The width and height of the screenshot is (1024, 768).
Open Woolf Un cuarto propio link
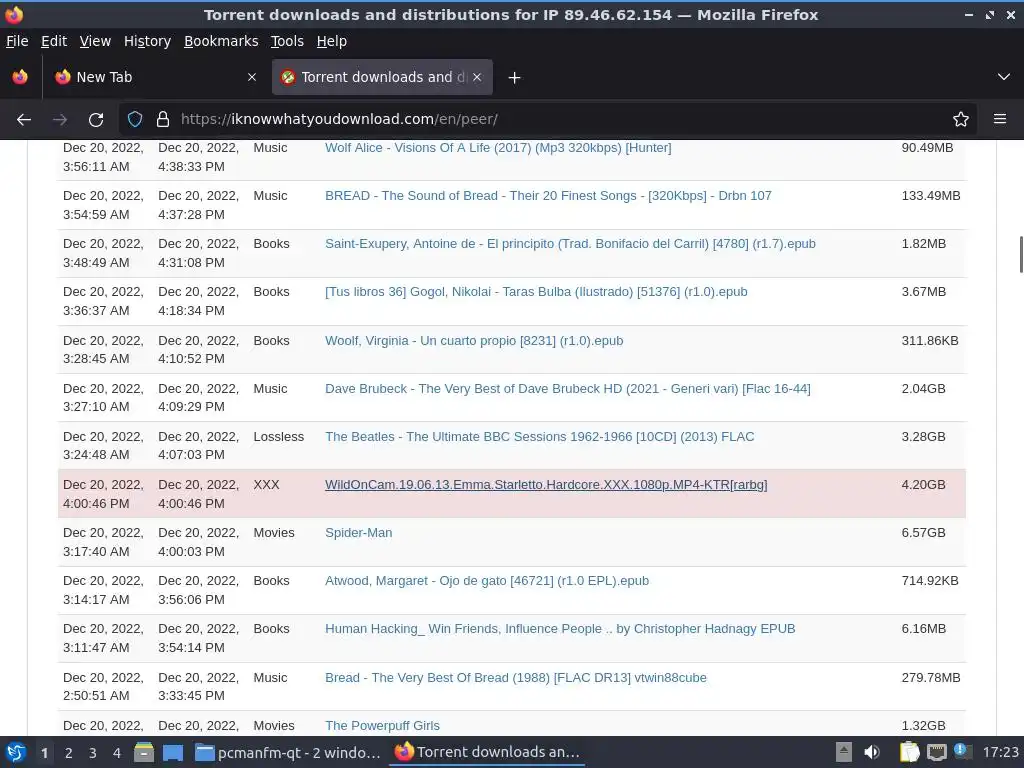(474, 341)
